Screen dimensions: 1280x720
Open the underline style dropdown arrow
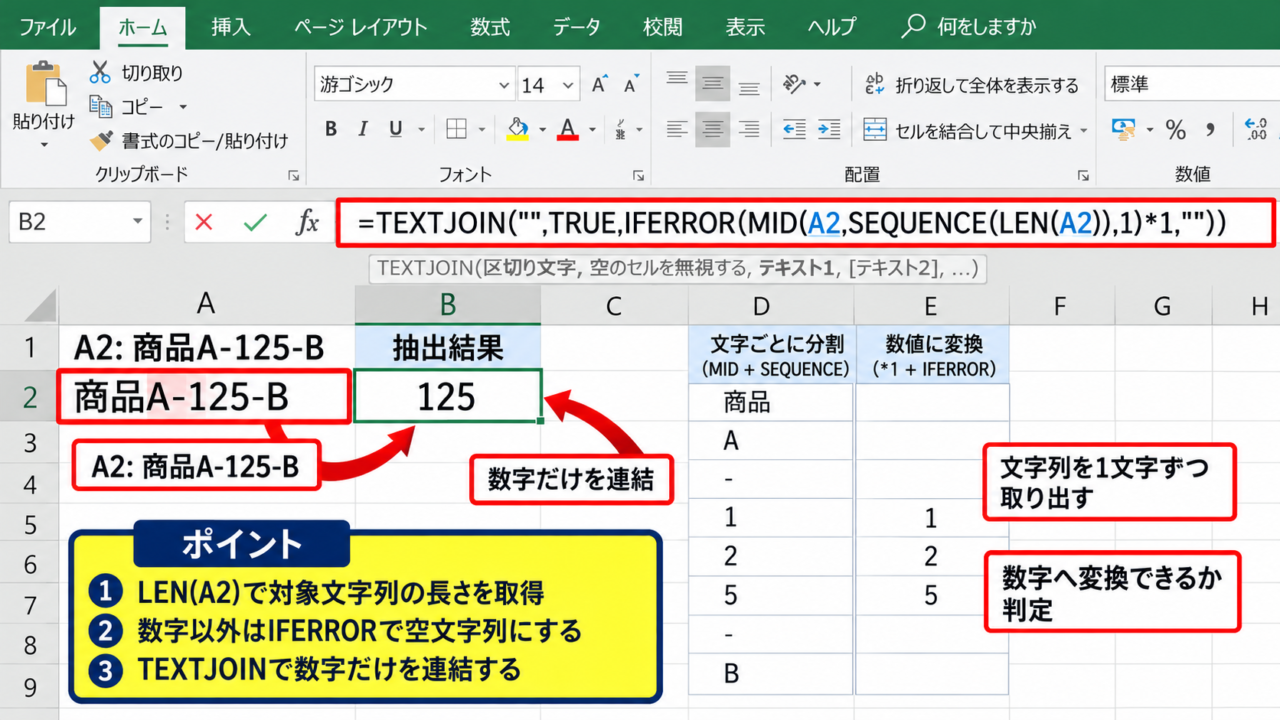[x=420, y=130]
